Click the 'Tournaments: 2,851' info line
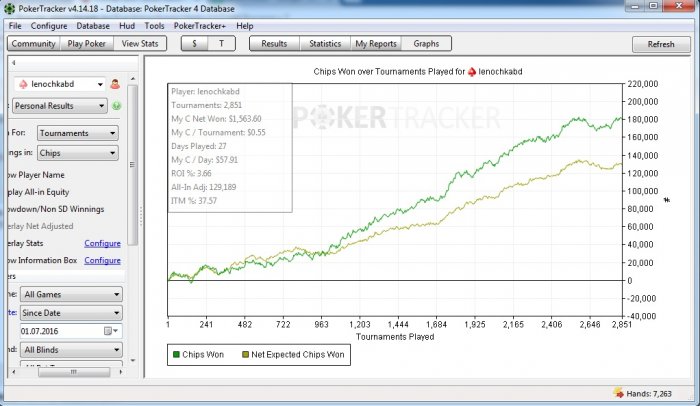 pos(206,105)
